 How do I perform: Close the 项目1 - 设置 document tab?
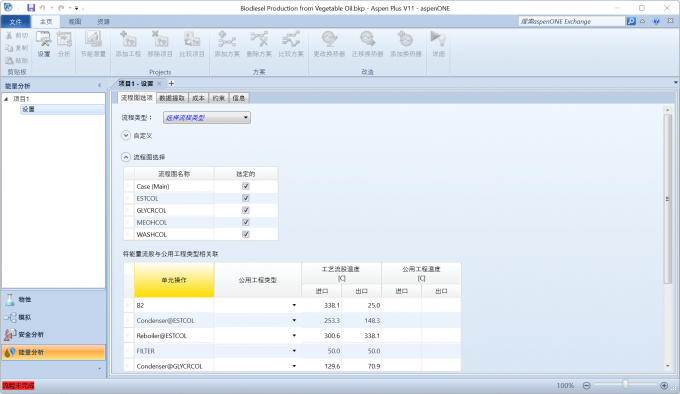[159, 84]
